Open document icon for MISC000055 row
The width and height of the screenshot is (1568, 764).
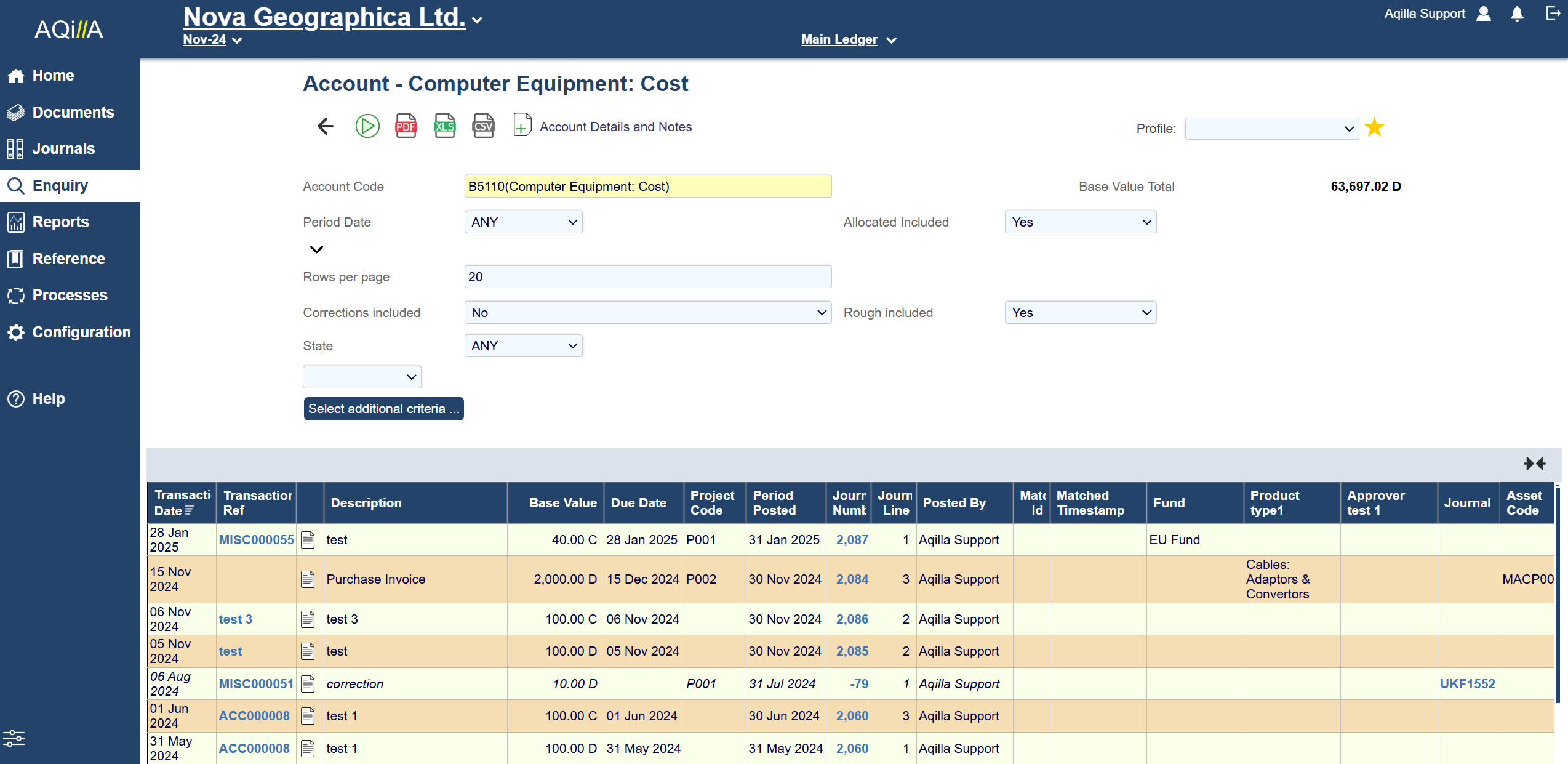click(308, 540)
